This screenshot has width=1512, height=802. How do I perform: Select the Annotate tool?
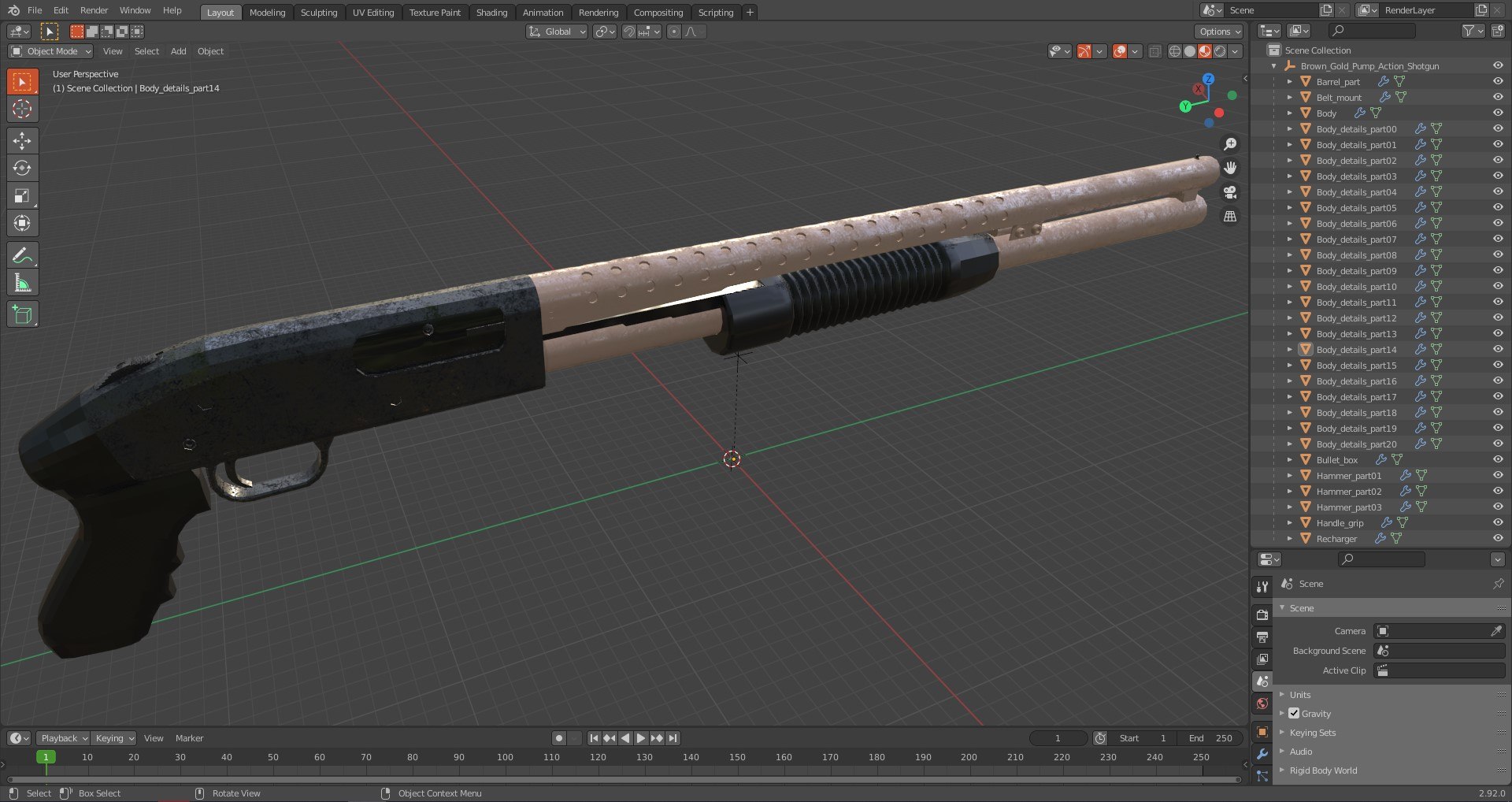tap(22, 255)
